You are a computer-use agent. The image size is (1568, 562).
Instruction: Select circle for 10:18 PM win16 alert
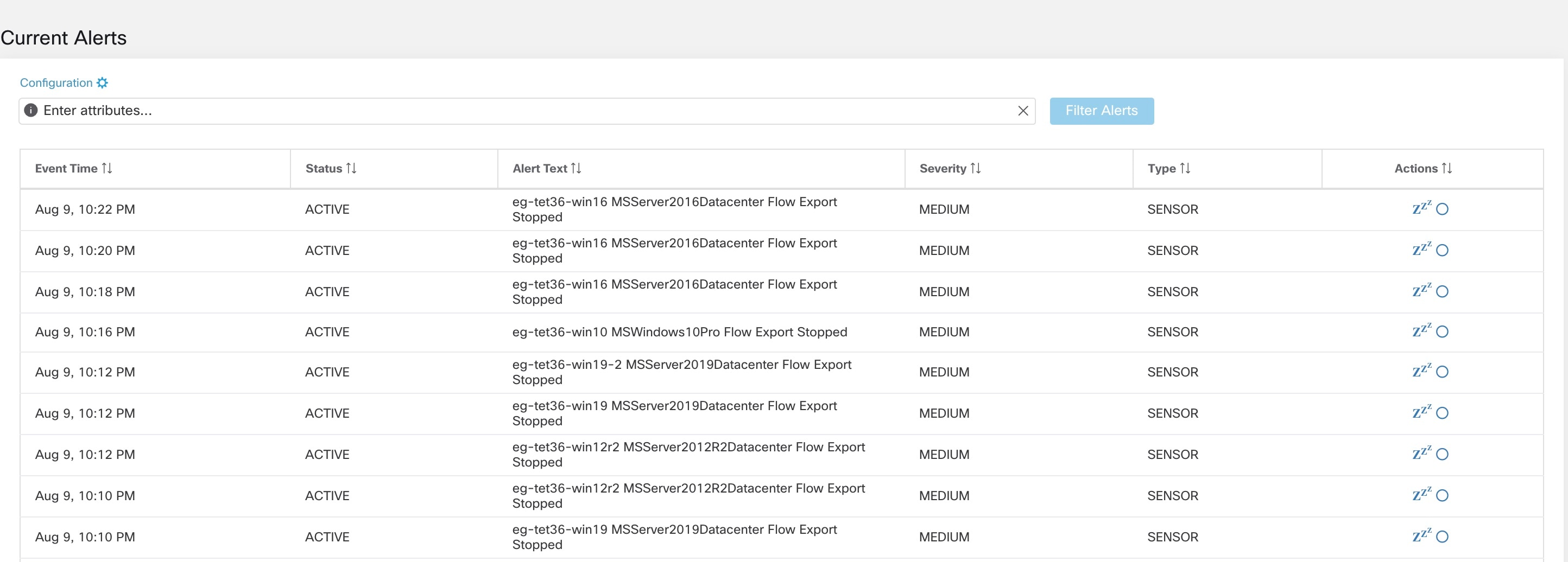(1442, 292)
